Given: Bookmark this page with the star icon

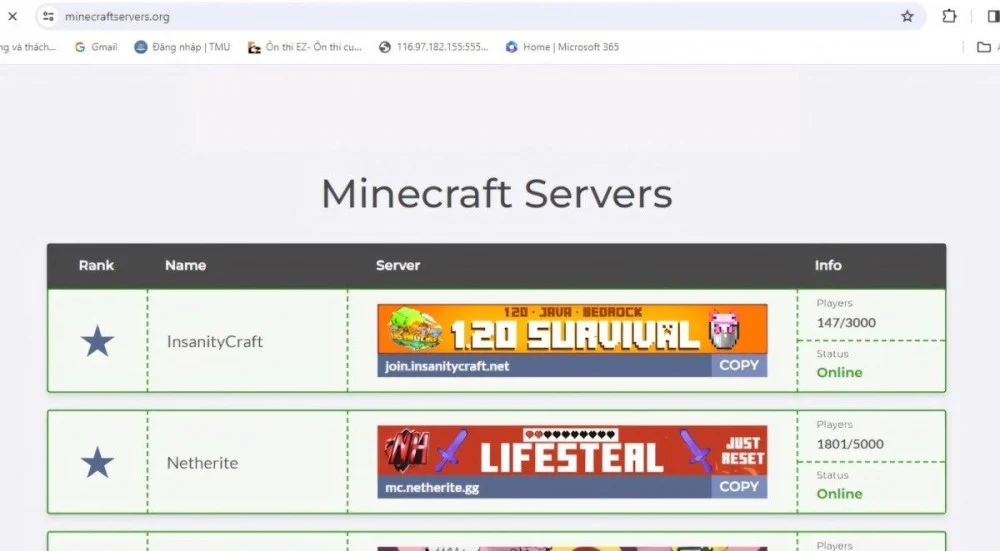Looking at the screenshot, I should click(x=907, y=17).
